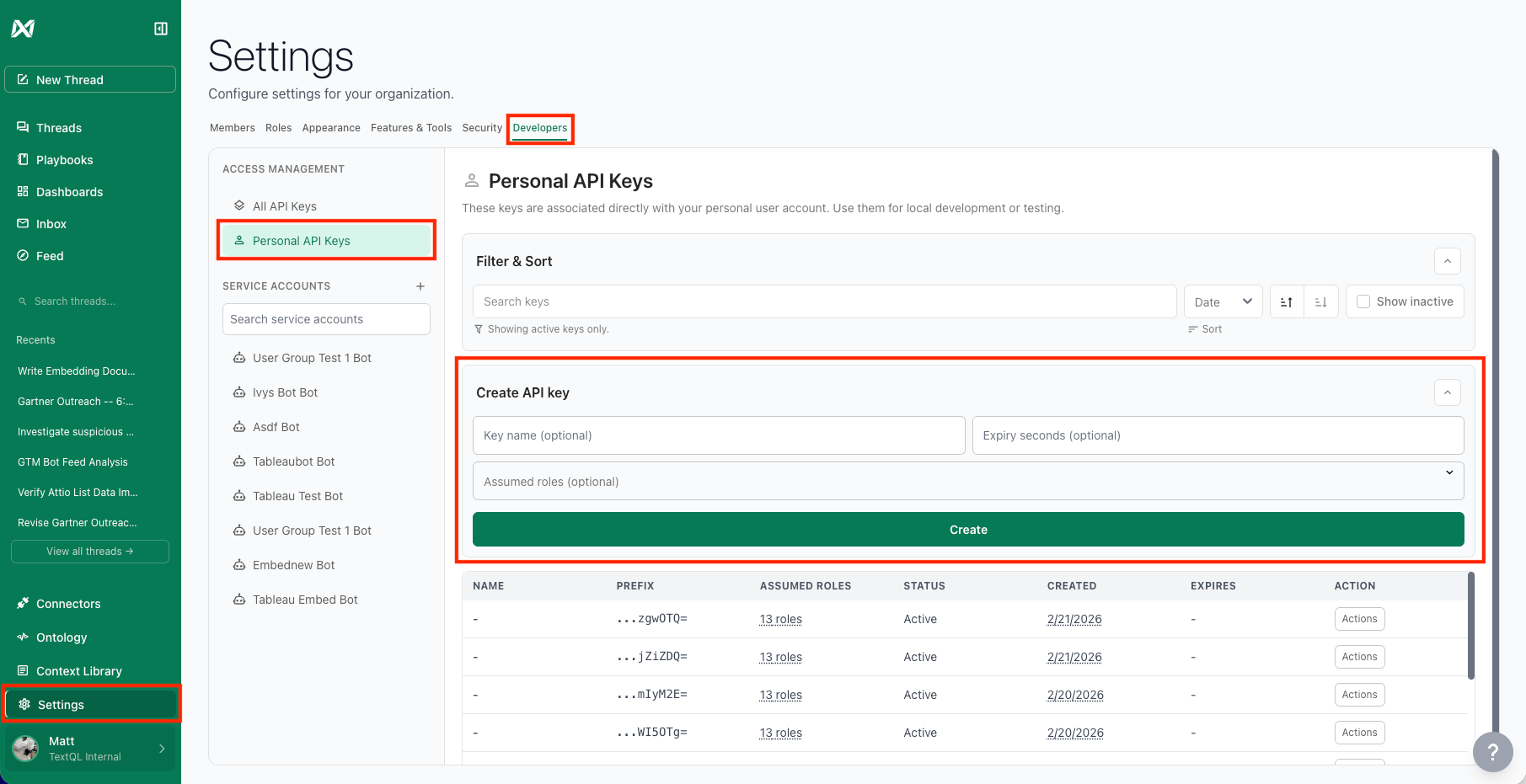
Task: Open Actions for key ...WI5OTg=
Action: coord(1359,733)
